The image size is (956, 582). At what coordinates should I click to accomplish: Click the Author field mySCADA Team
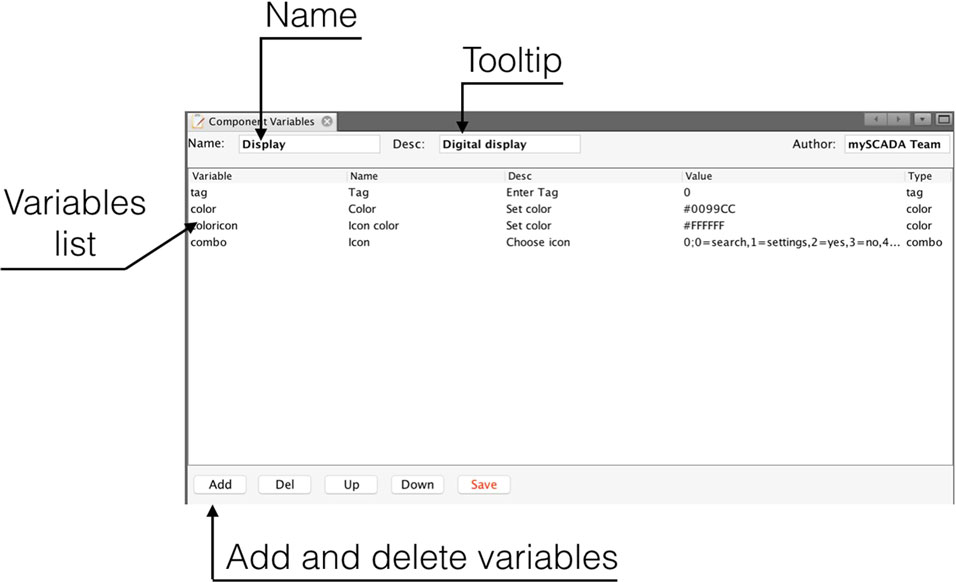click(897, 144)
